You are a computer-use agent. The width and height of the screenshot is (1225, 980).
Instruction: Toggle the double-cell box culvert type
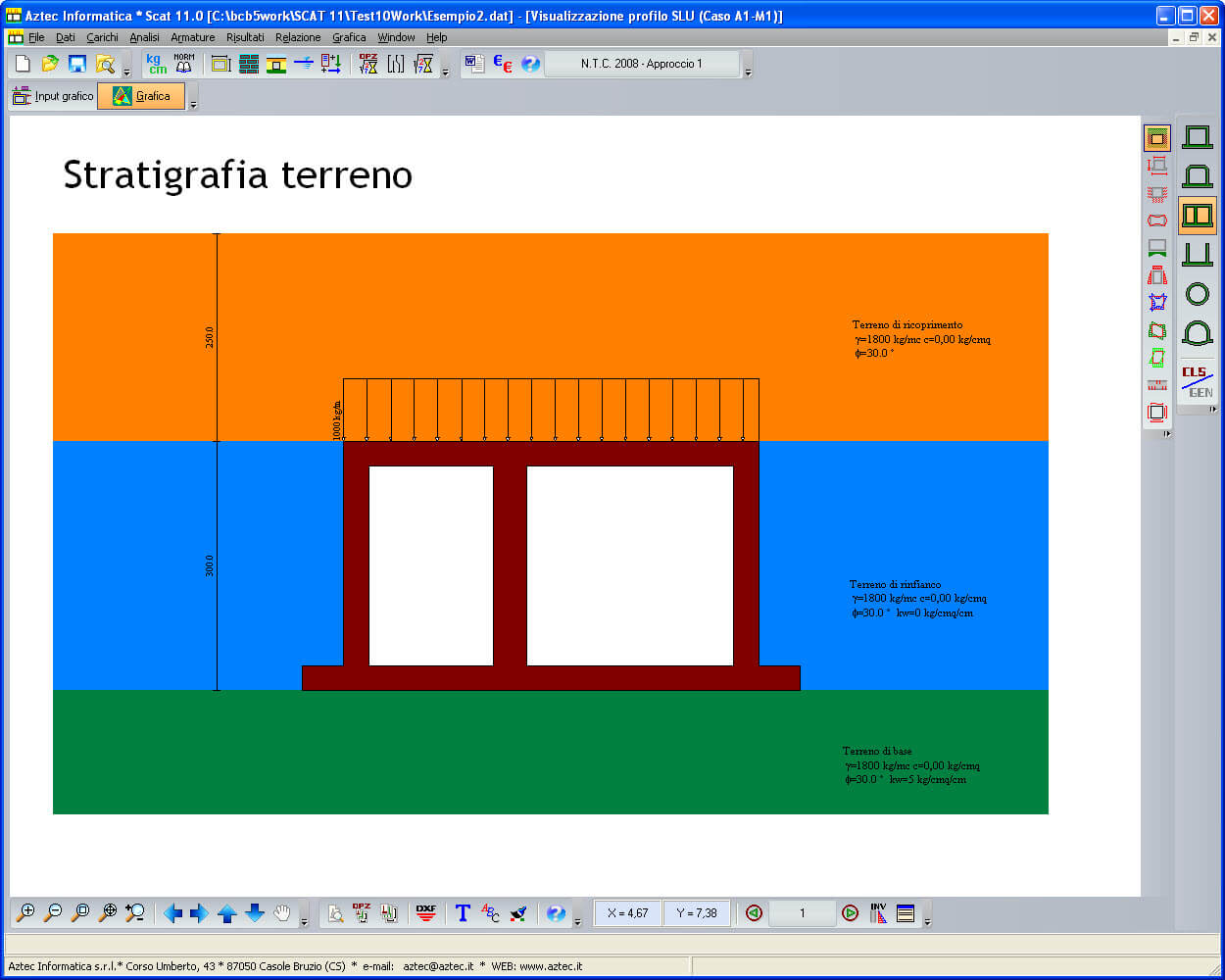tap(1197, 215)
